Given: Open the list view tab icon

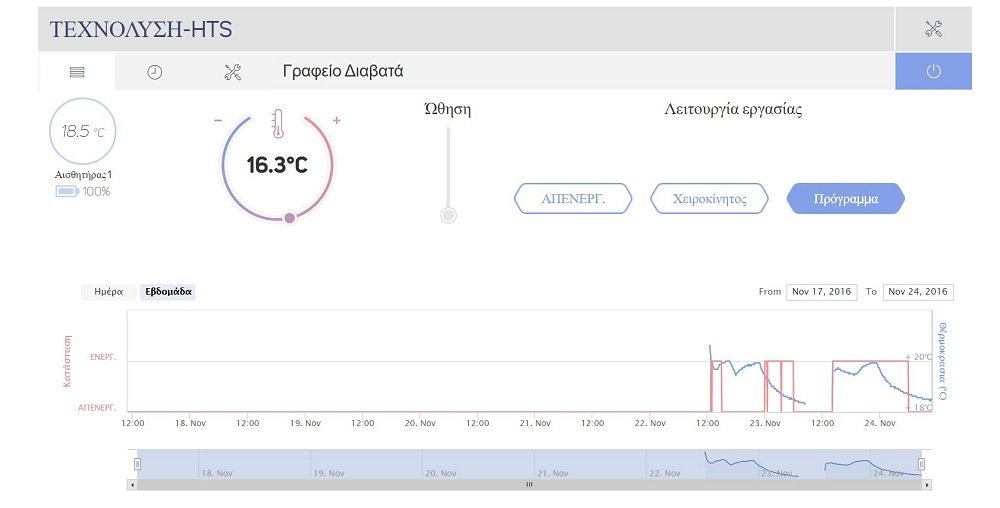Looking at the screenshot, I should pos(77,72).
